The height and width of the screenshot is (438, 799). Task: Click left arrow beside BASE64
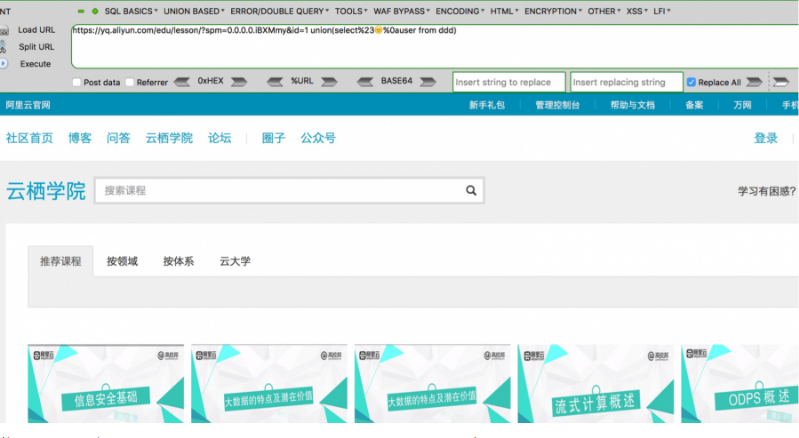click(x=365, y=81)
